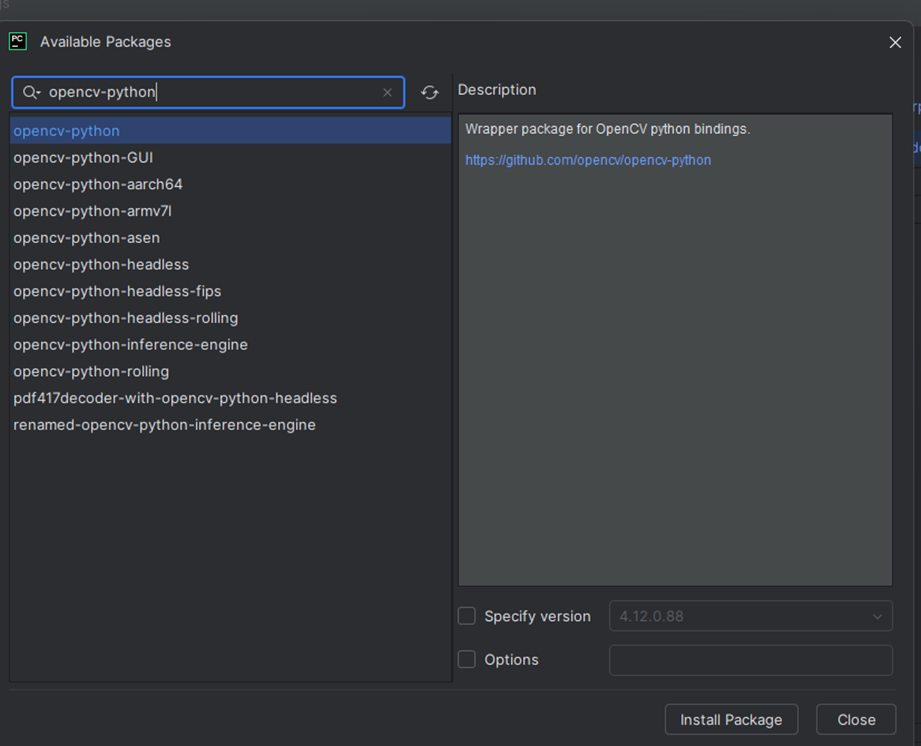Click the PyCharm logo icon in title bar
921x746 pixels.
point(18,42)
